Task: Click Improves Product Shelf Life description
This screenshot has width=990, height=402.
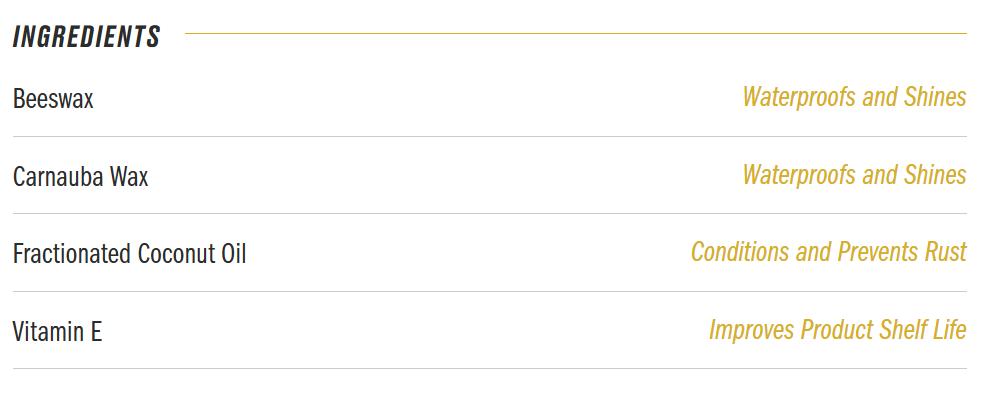Action: tap(837, 329)
